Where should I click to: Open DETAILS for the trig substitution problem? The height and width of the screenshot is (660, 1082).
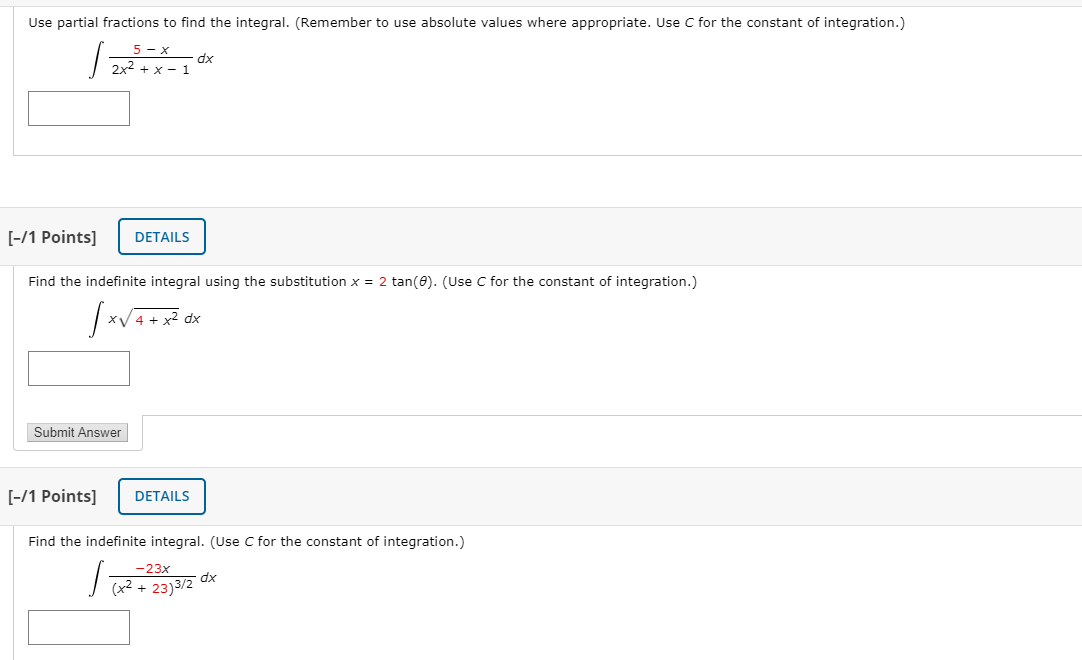[161, 236]
